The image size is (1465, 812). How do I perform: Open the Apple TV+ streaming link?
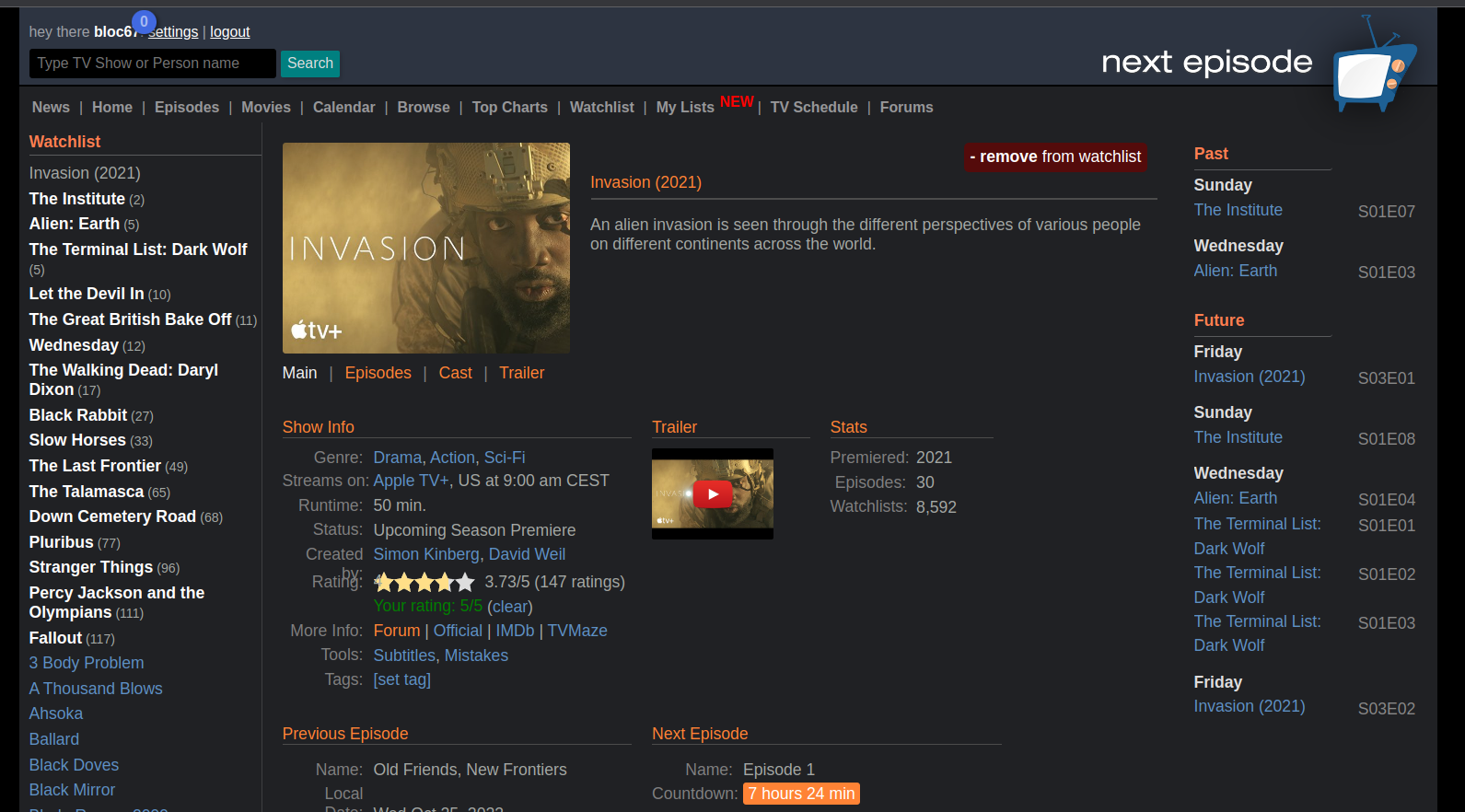pyautogui.click(x=412, y=481)
